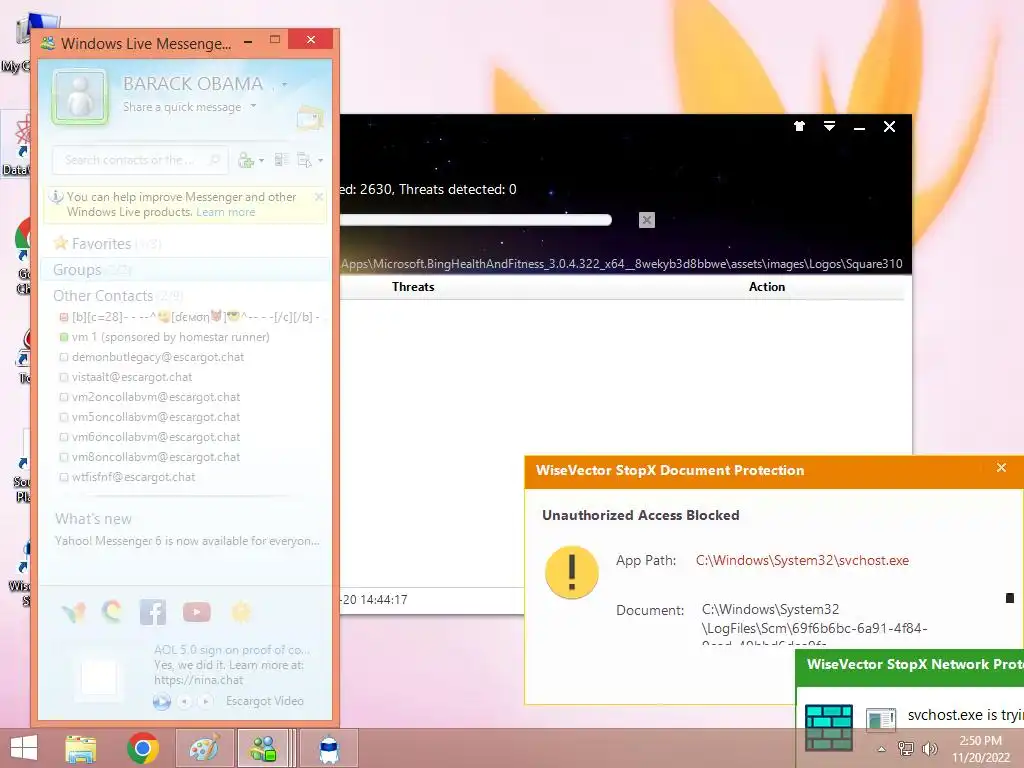Select contact vm6oncollabvm@escargot.chat
Viewport: 1024px width, 768px height.
click(x=150, y=437)
